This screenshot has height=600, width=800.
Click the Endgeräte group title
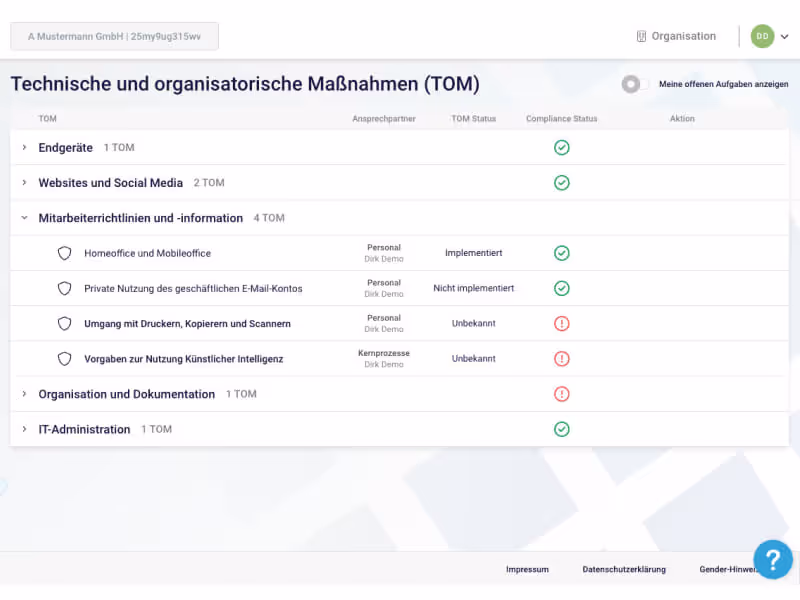[x=65, y=147]
